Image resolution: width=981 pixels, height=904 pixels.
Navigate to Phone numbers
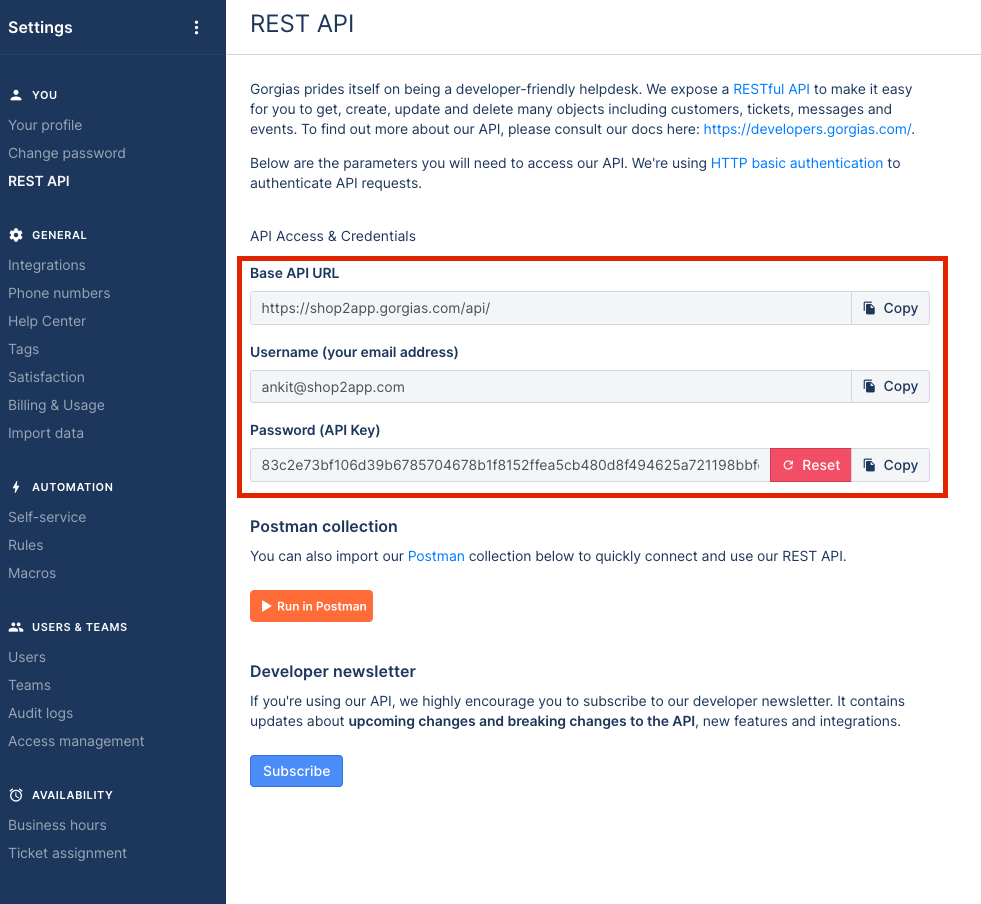click(59, 293)
